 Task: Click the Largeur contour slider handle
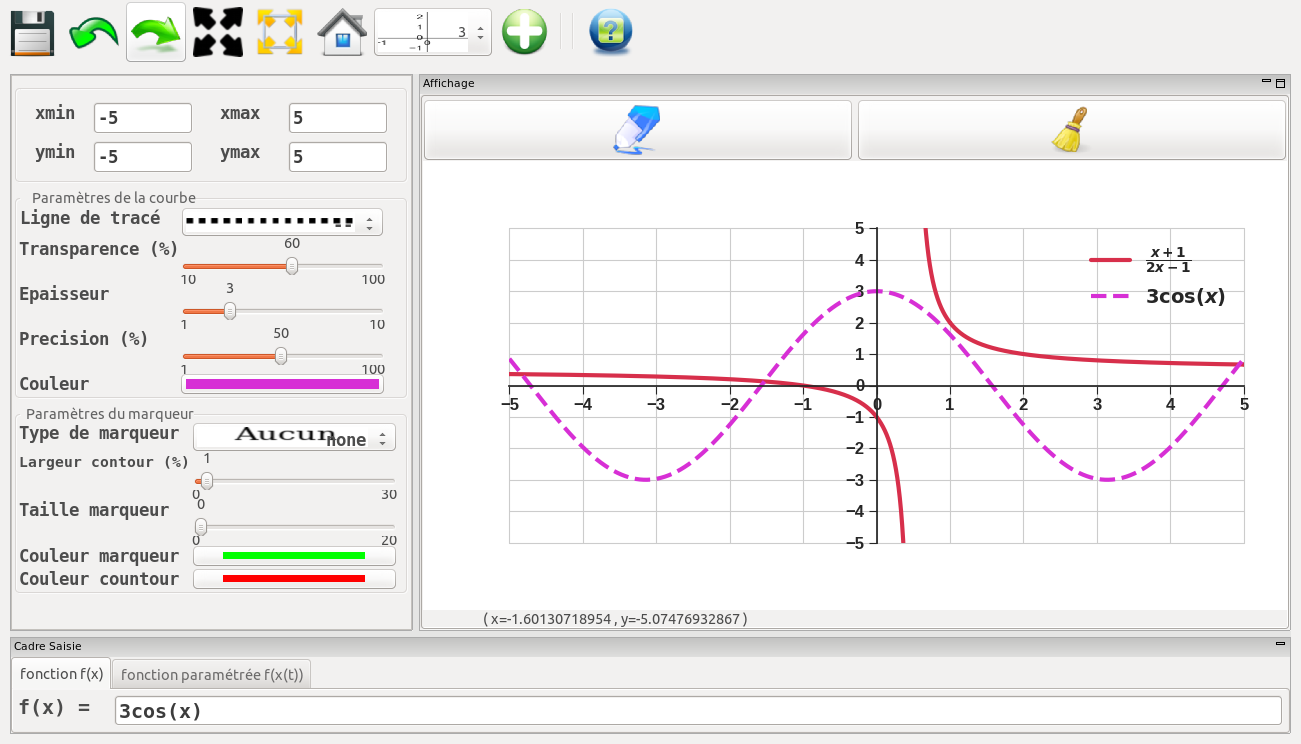[207, 481]
